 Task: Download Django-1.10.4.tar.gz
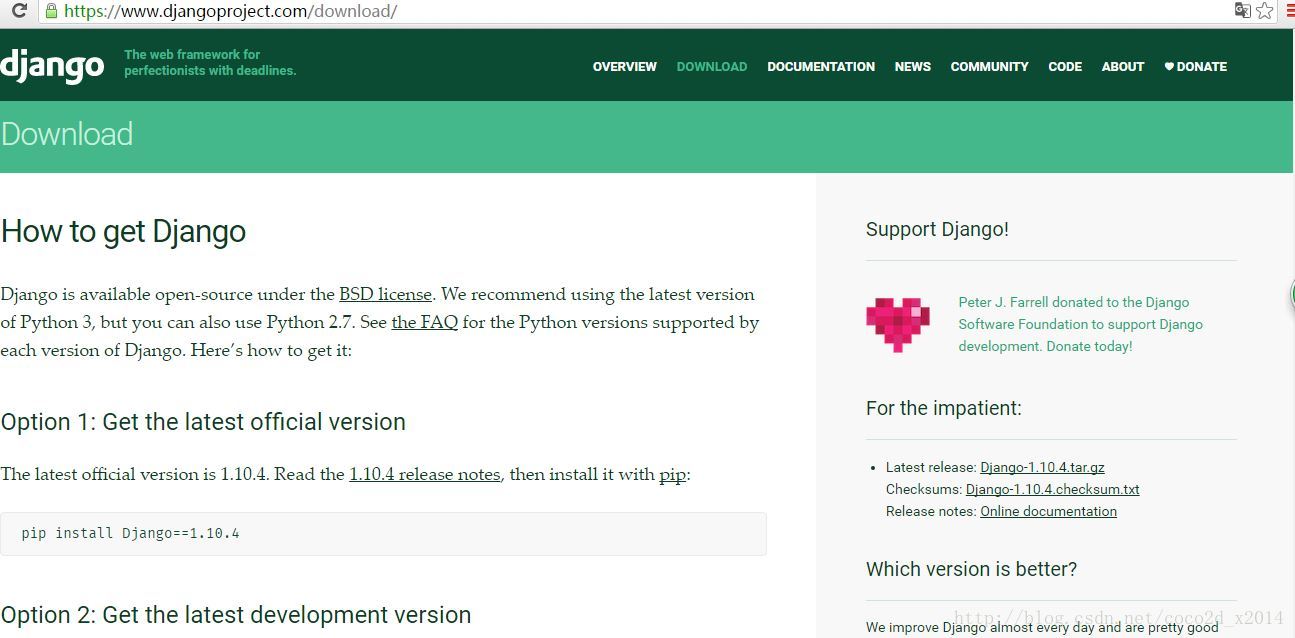tap(1042, 467)
